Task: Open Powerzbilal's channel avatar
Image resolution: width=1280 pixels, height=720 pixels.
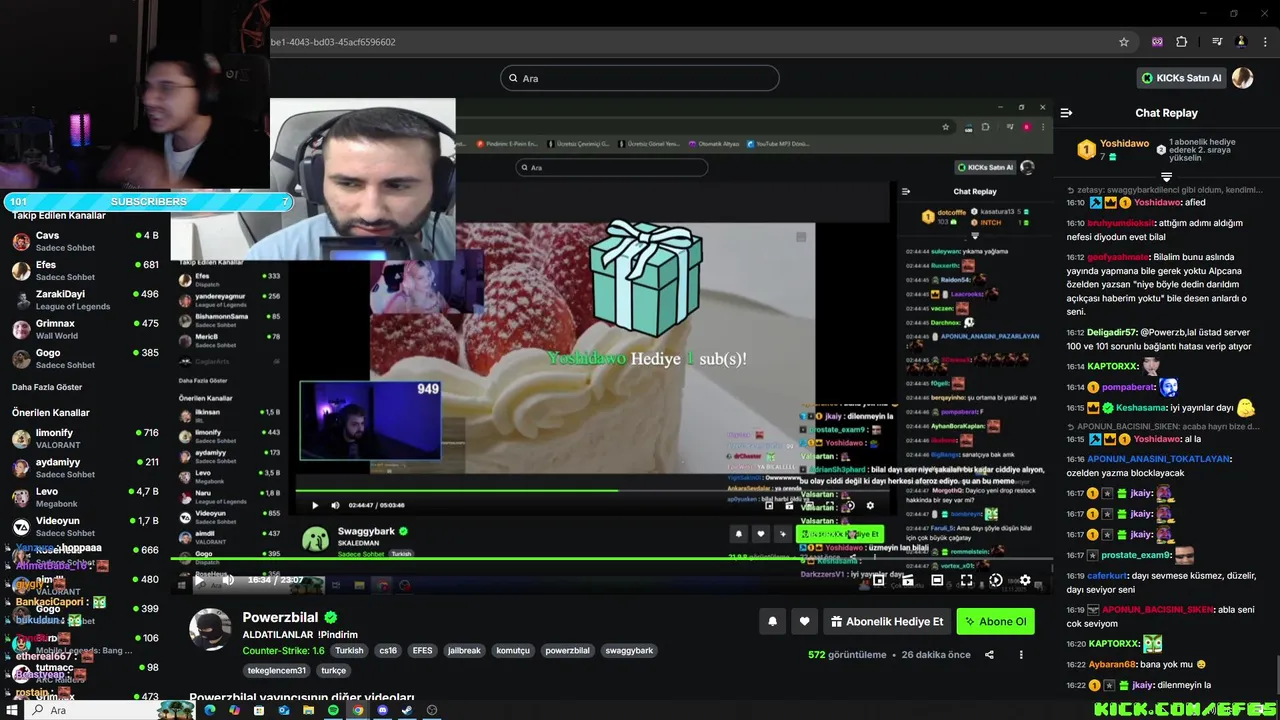Action: coord(210,629)
